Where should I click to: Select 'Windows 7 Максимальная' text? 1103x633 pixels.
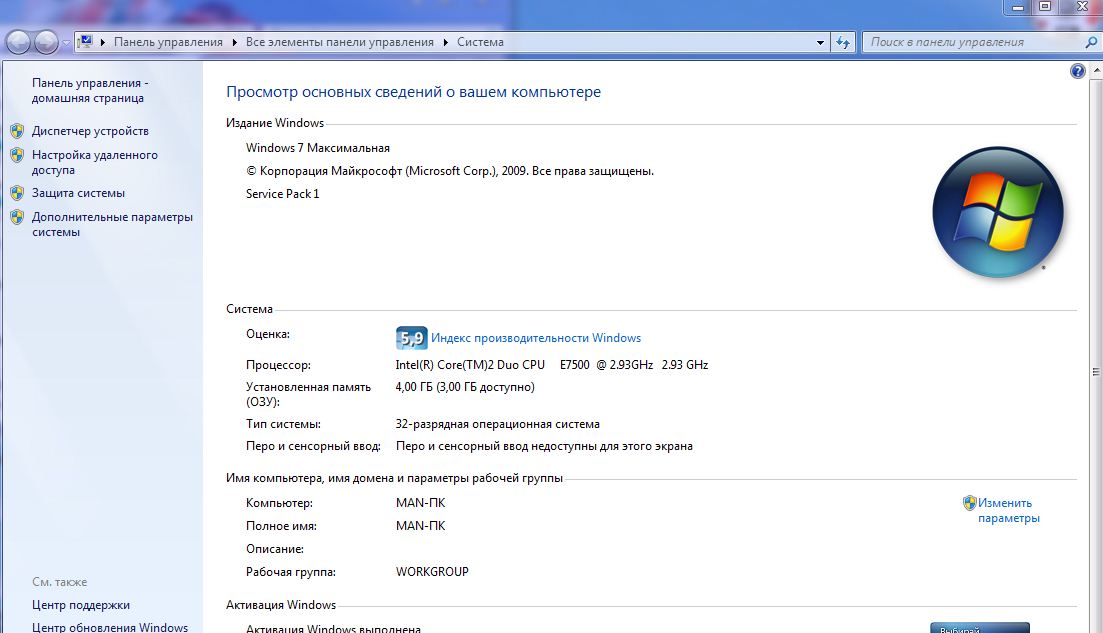click(x=317, y=148)
